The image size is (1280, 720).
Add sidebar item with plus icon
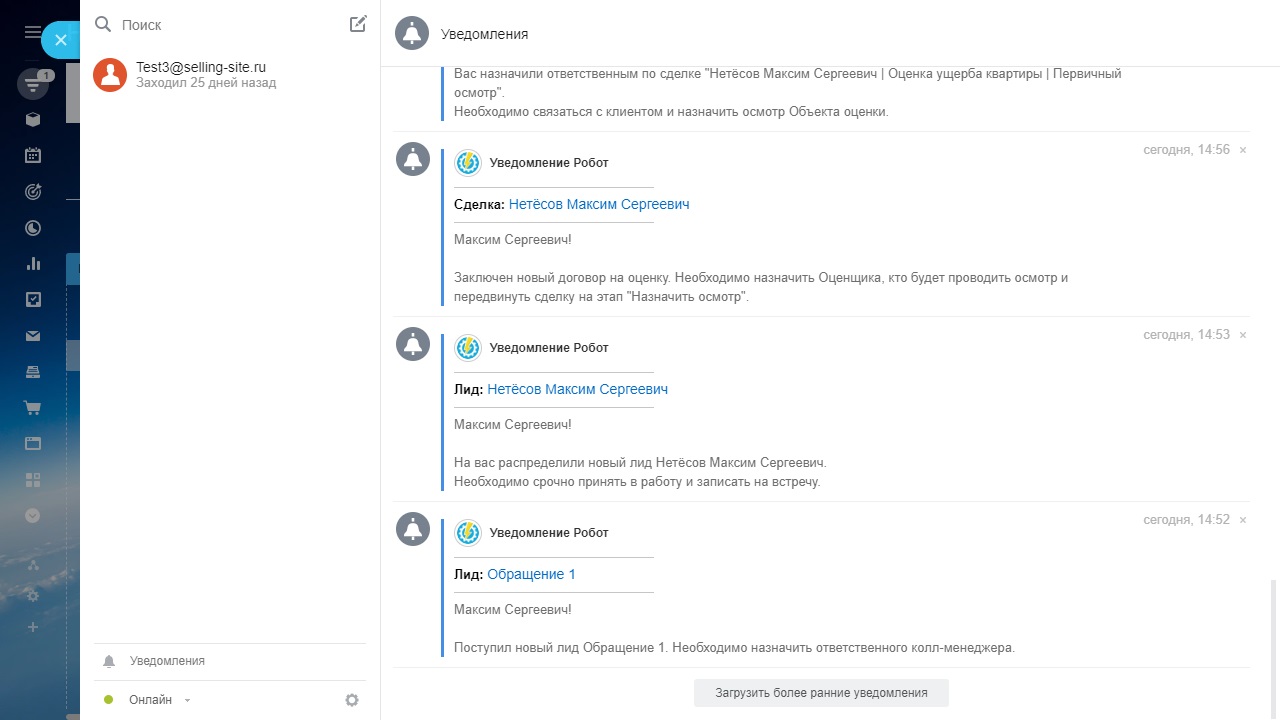(x=33, y=627)
